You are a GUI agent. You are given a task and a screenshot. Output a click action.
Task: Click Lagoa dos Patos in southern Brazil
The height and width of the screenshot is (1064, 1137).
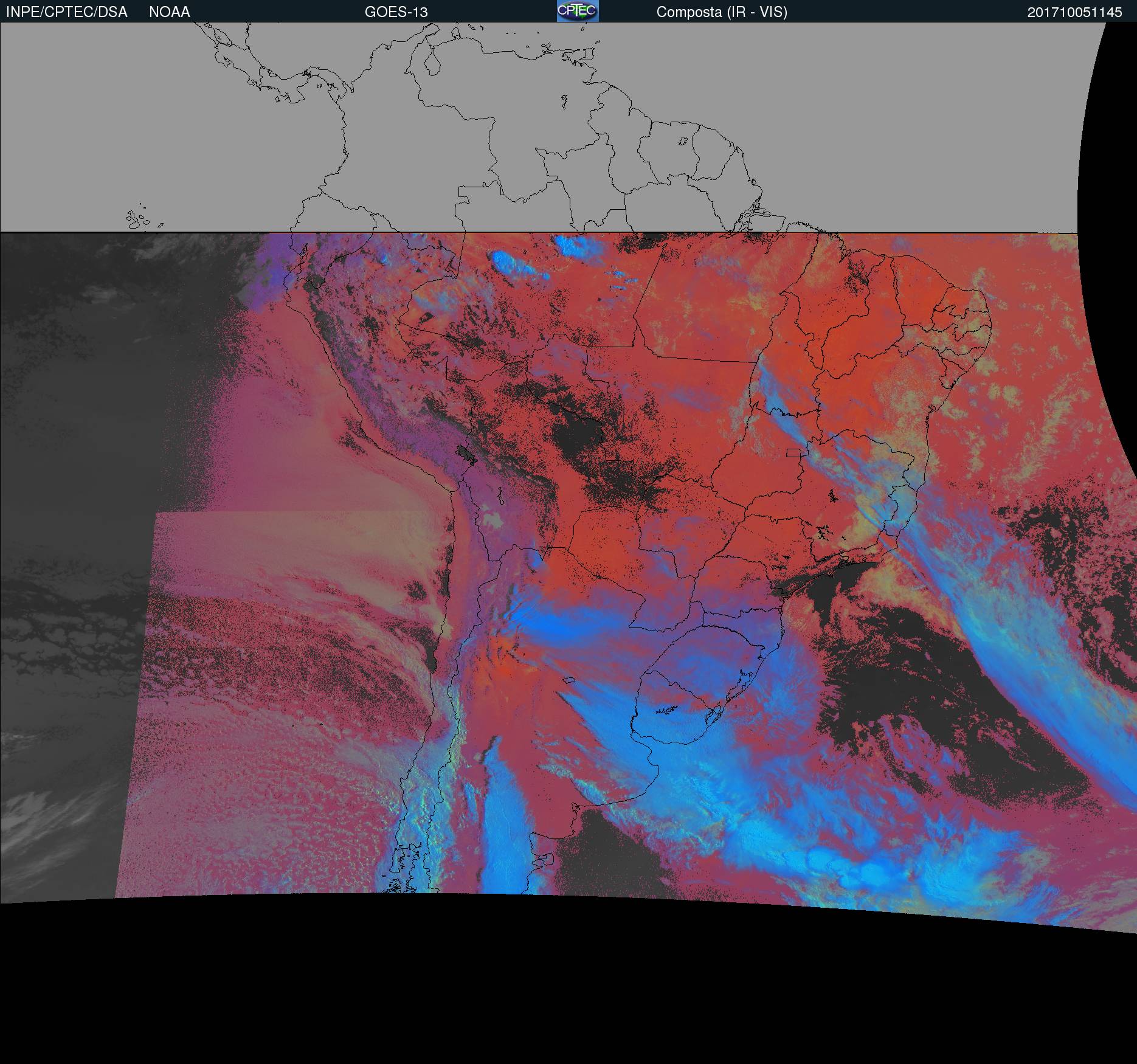coord(747,684)
